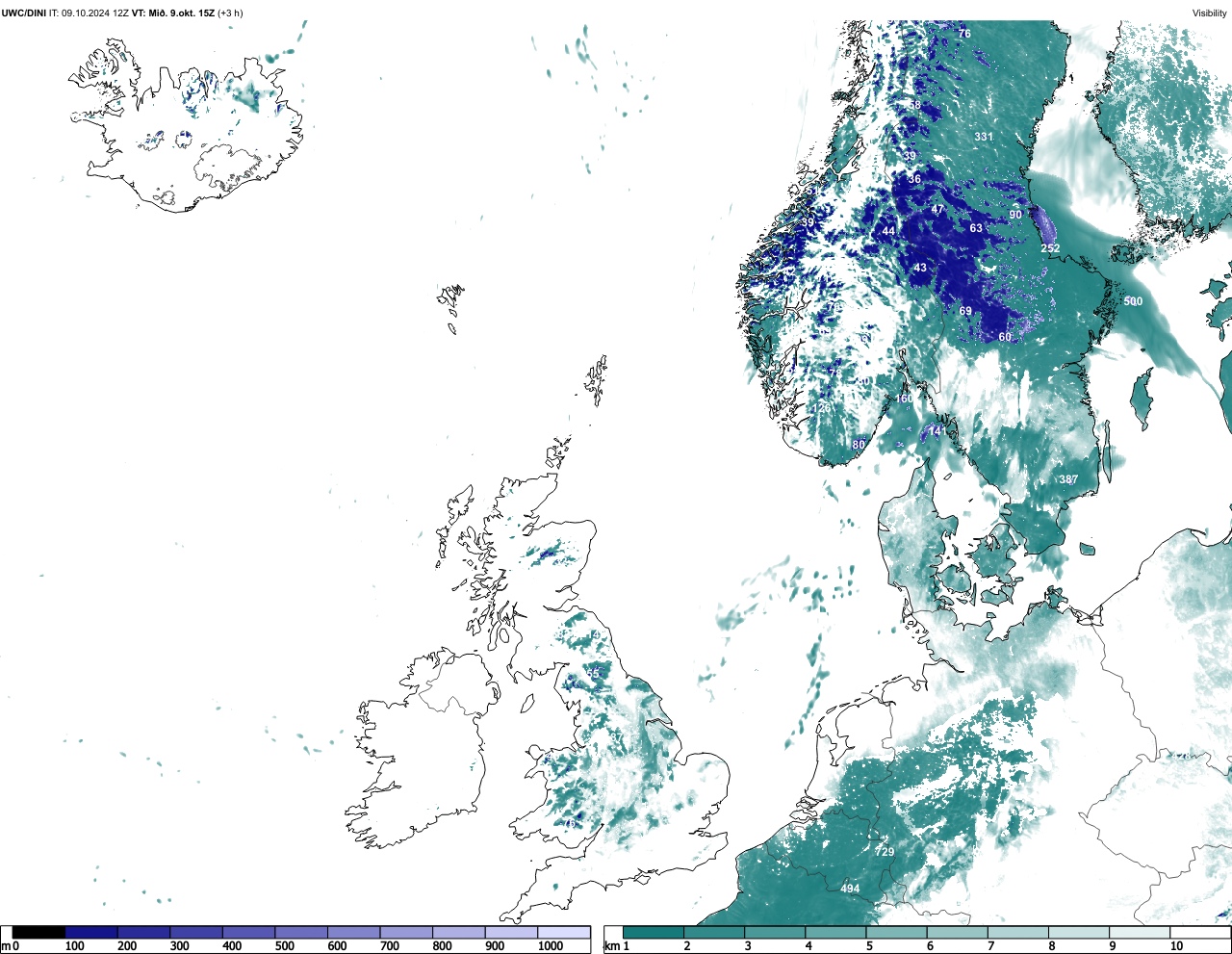Click the '69' map value
The height and width of the screenshot is (954, 1232).
[965, 311]
